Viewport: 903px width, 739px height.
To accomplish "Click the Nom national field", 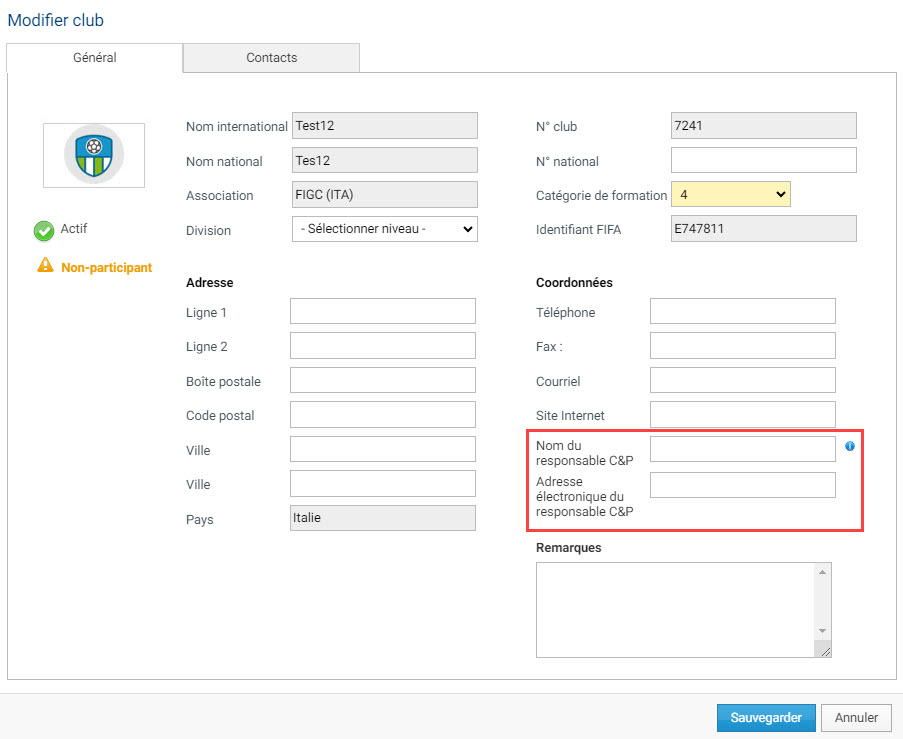I will point(385,160).
